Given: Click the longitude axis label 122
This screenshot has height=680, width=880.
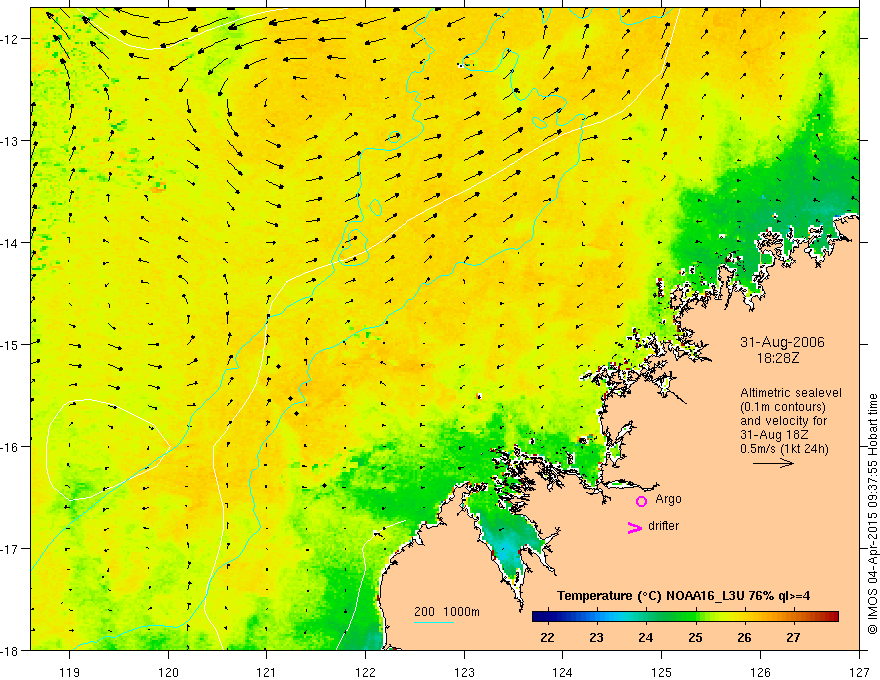Looking at the screenshot, I should click(365, 672).
